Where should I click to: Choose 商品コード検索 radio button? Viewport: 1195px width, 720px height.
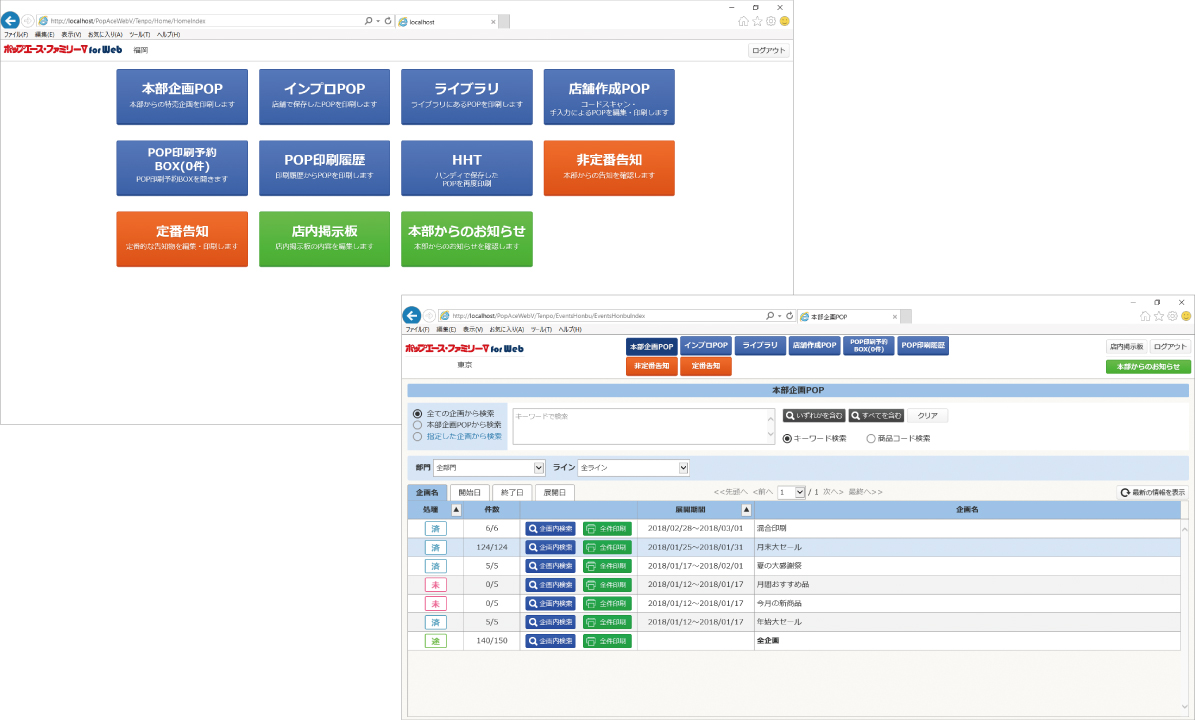point(871,438)
